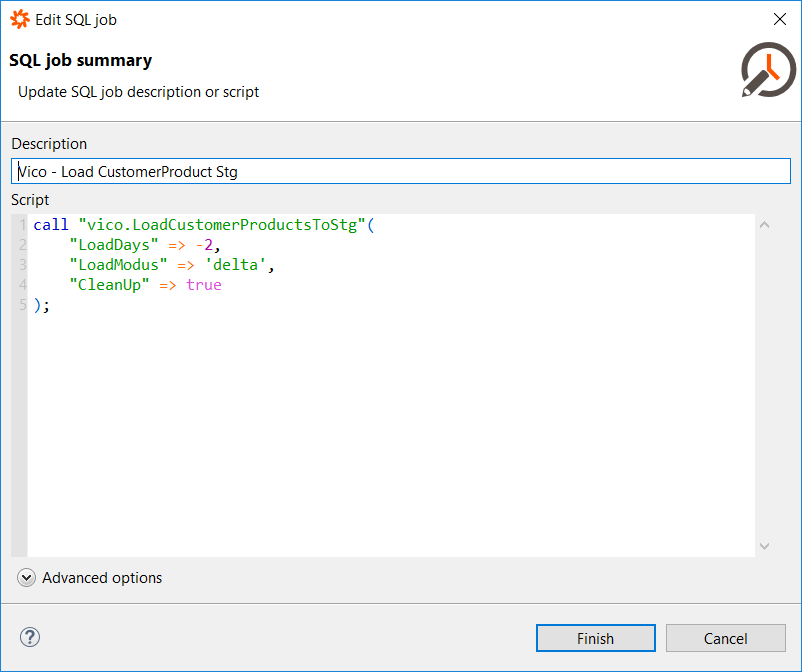Click the script scroll up arrow
The height and width of the screenshot is (672, 802).
(765, 225)
